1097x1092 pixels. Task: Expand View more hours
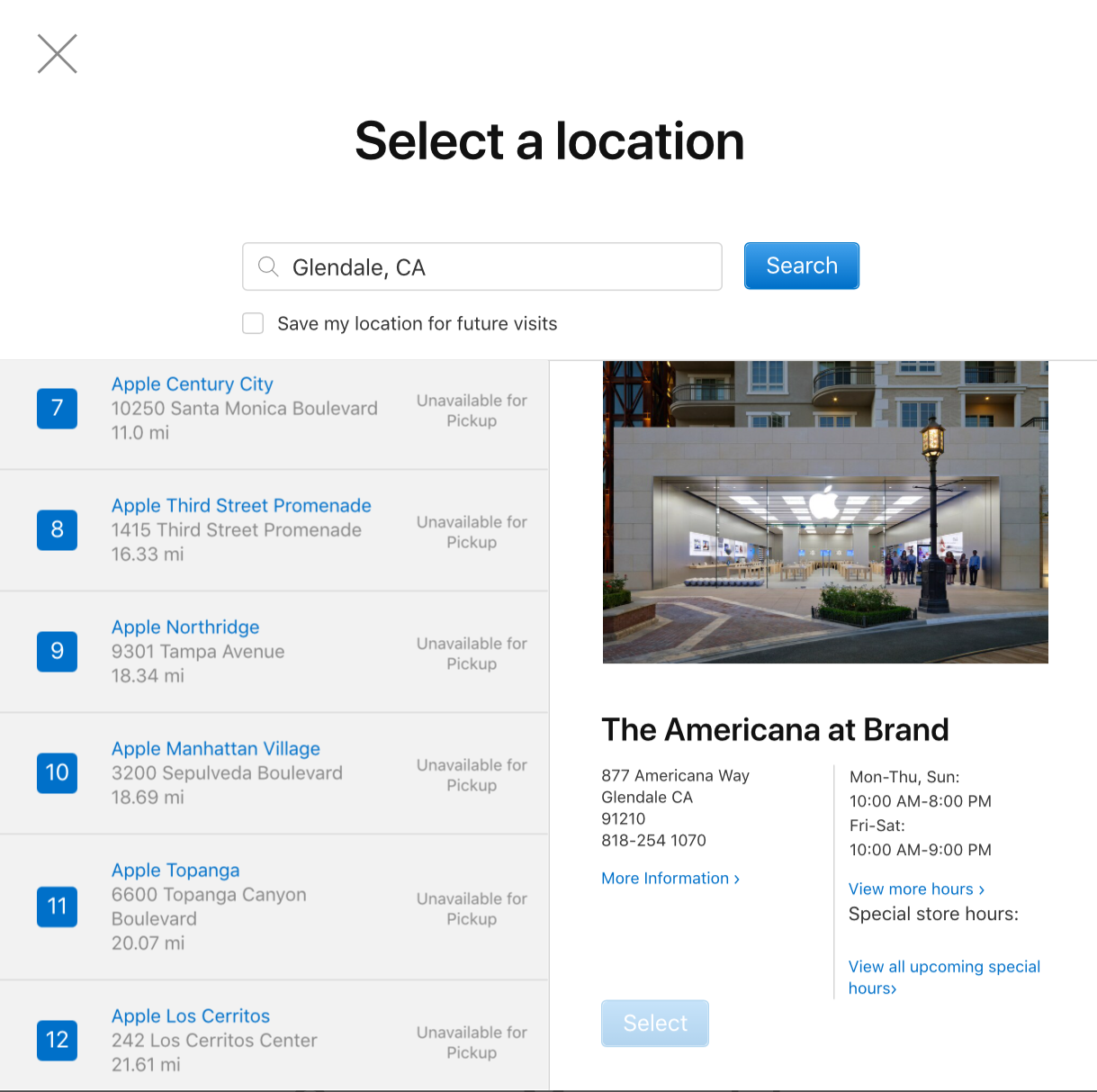pos(916,889)
